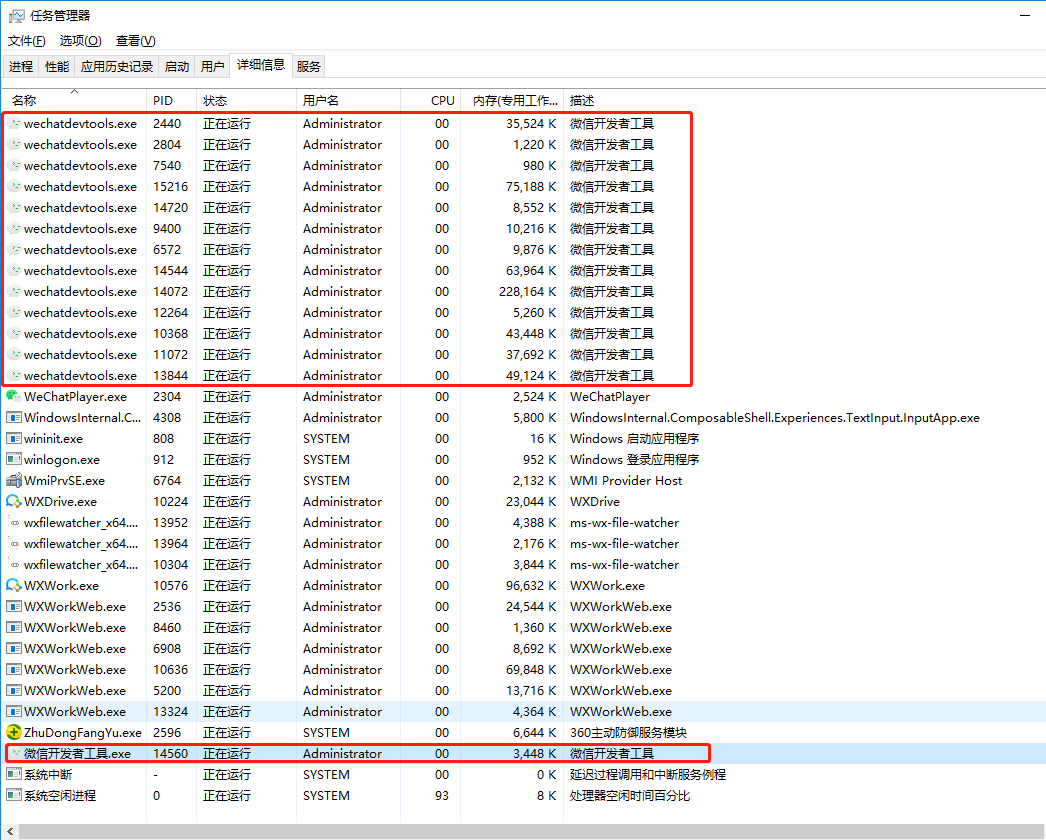Click description WMI Provider Host
Screen dimensions: 1046x840
coord(626,480)
